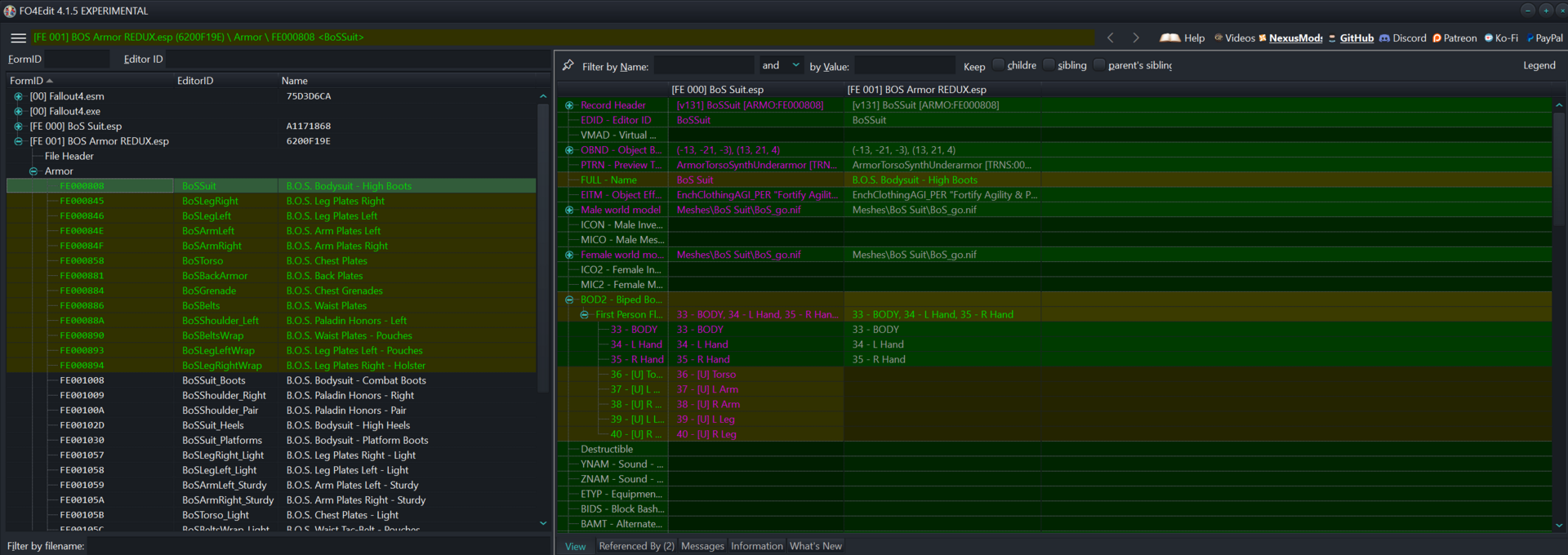Select File Header under BOS Armor REDUX
Viewport: 1568px width, 555px height.
coord(69,156)
